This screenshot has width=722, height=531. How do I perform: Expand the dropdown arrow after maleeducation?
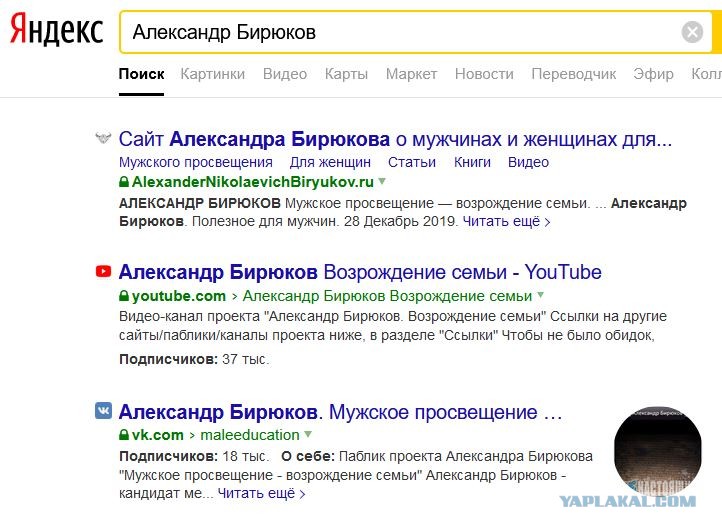308,434
